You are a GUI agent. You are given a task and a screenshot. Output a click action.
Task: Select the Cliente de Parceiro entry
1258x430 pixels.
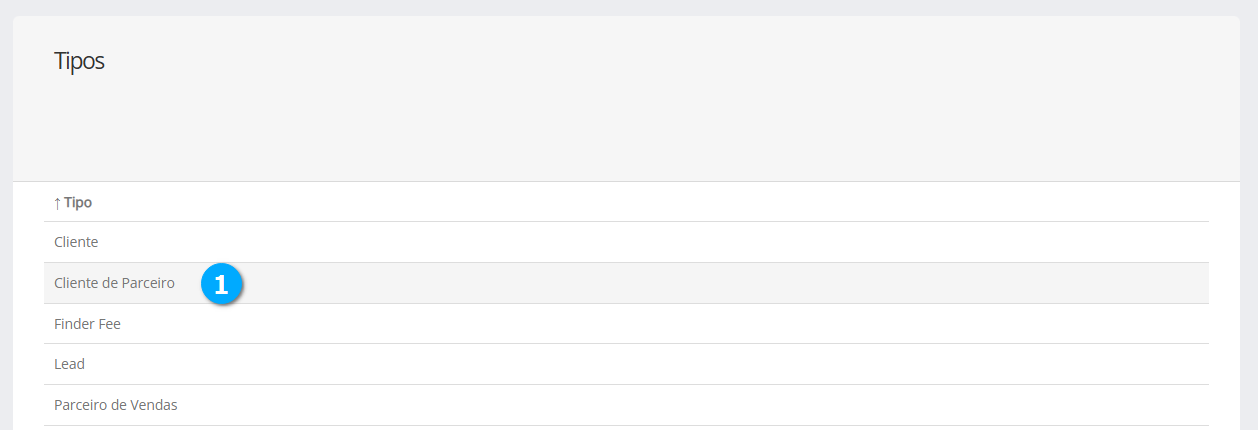tap(114, 283)
